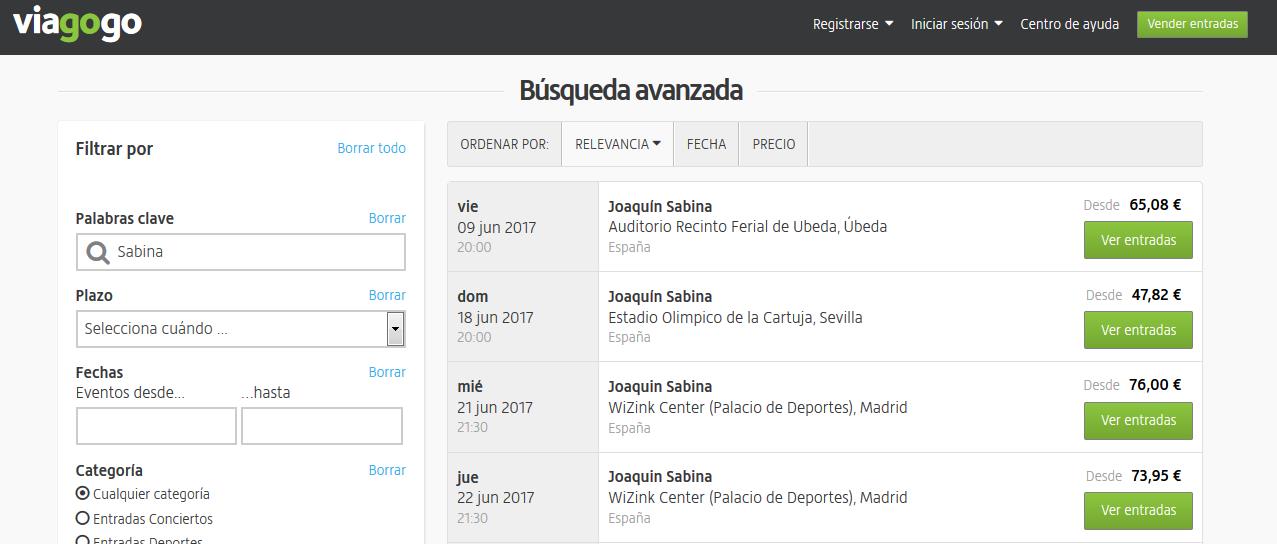Open the Iniciar sesión dropdown menu
1277x544 pixels.
coord(956,24)
